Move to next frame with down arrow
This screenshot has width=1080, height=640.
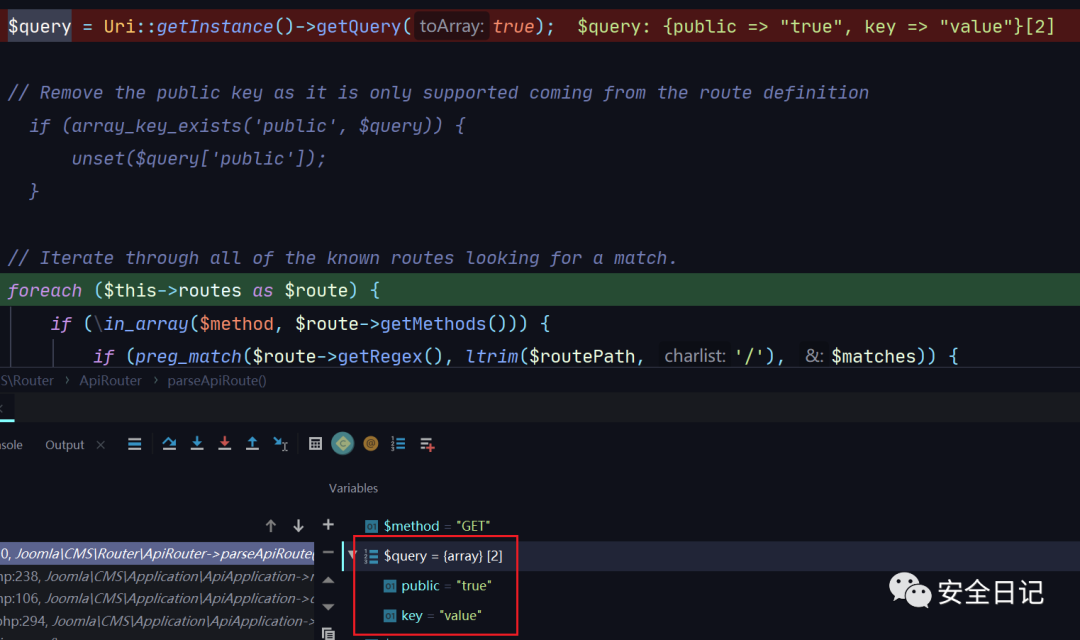[x=298, y=526]
